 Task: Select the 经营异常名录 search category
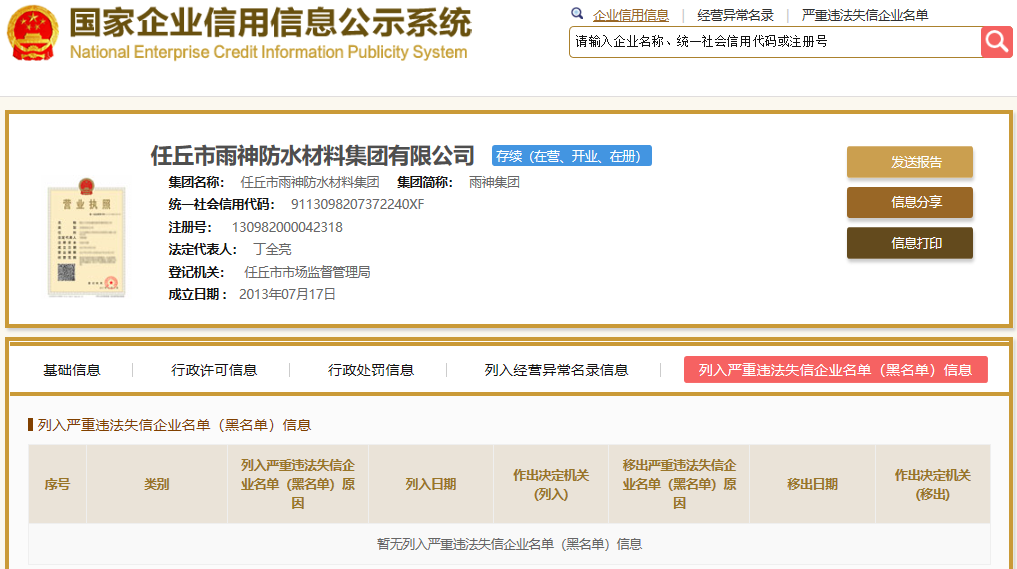tap(736, 15)
